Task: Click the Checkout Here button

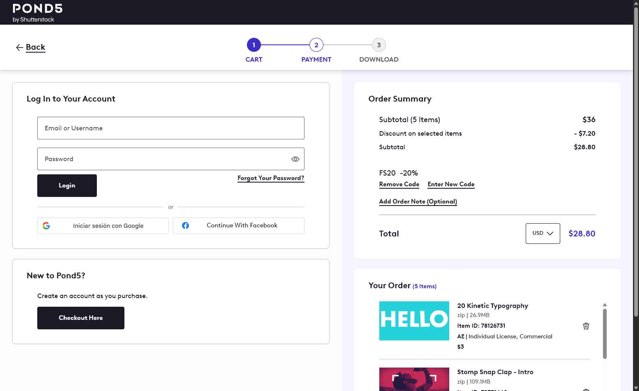Action: [81, 318]
